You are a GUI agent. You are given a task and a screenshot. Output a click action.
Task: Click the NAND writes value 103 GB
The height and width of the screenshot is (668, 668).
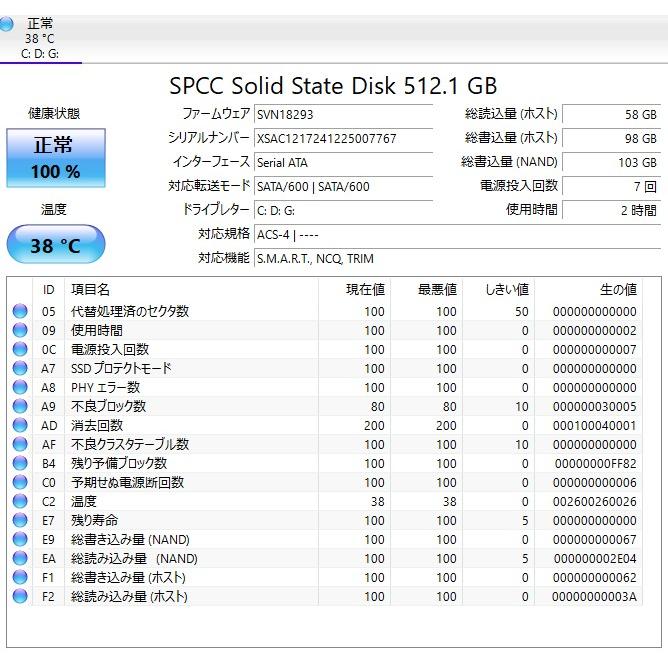(612, 162)
